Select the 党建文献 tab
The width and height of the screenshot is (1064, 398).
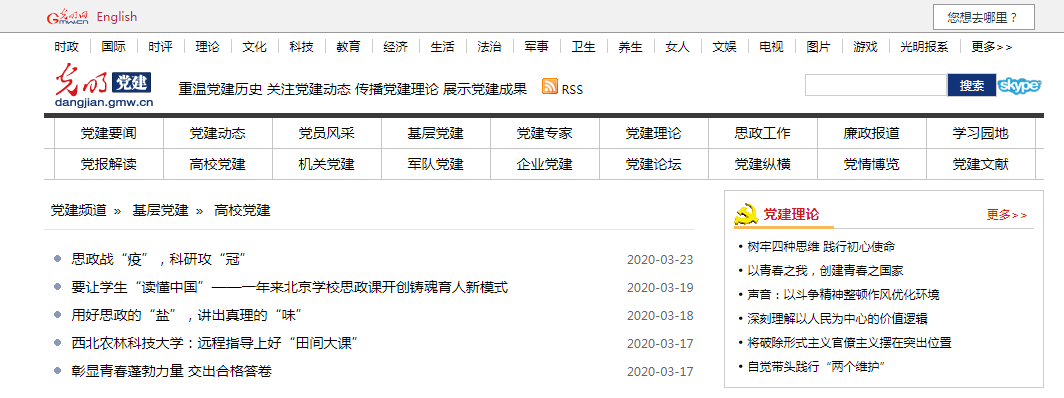[981, 164]
